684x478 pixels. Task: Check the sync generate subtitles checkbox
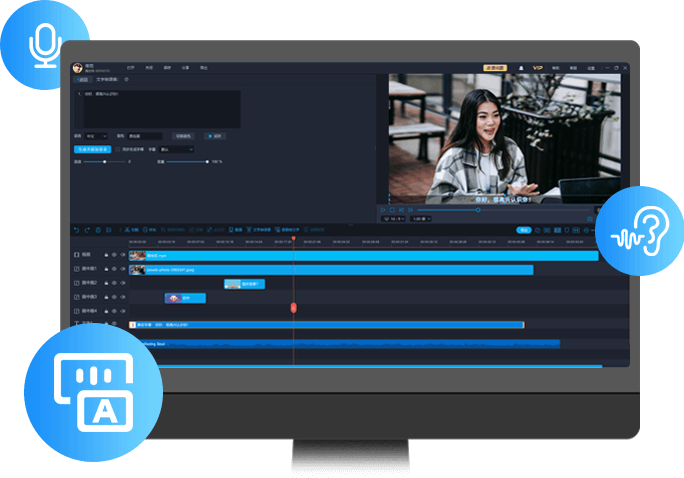coord(117,149)
